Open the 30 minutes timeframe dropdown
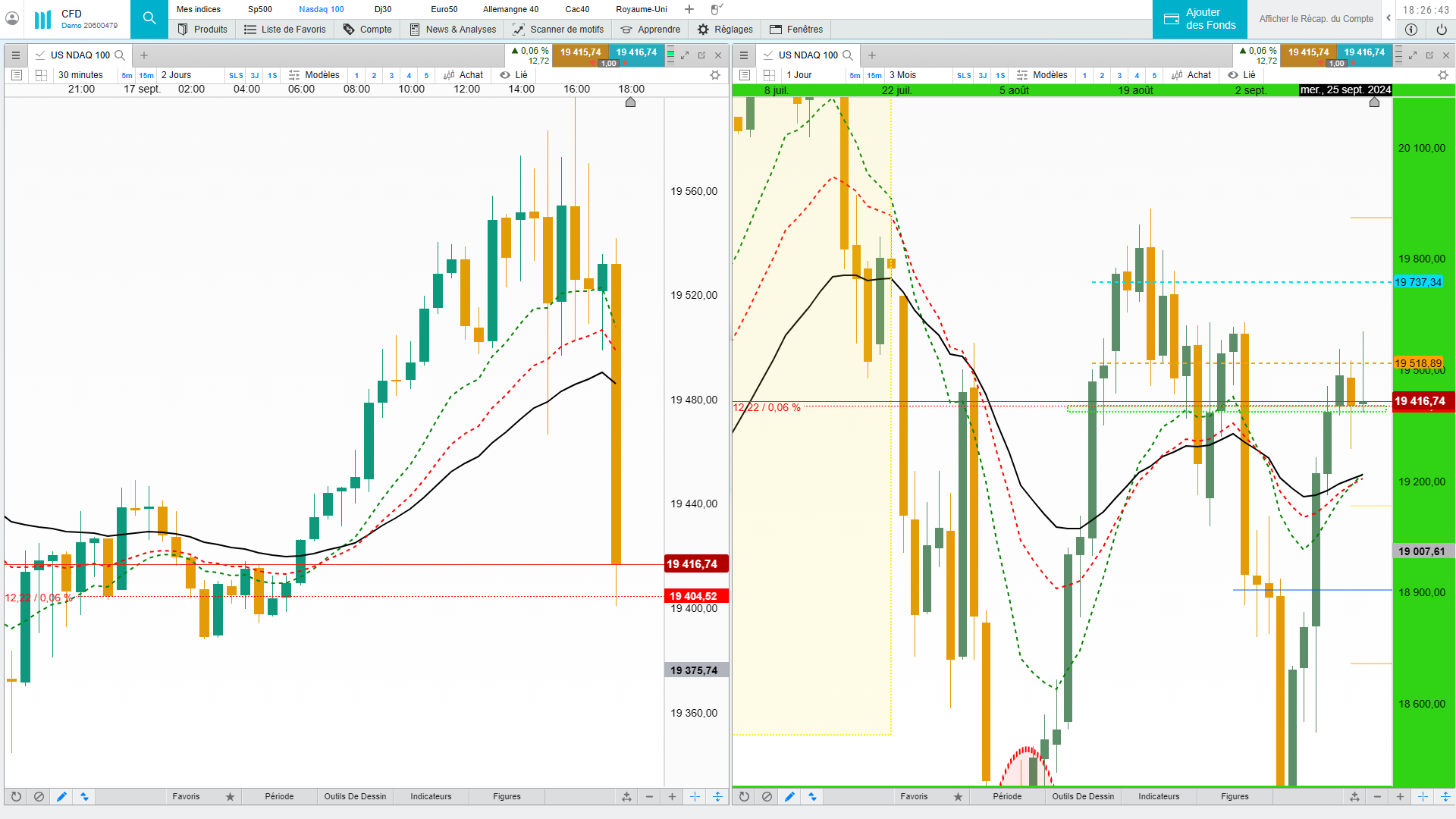Screen dimensions: 1456x819 (81, 75)
